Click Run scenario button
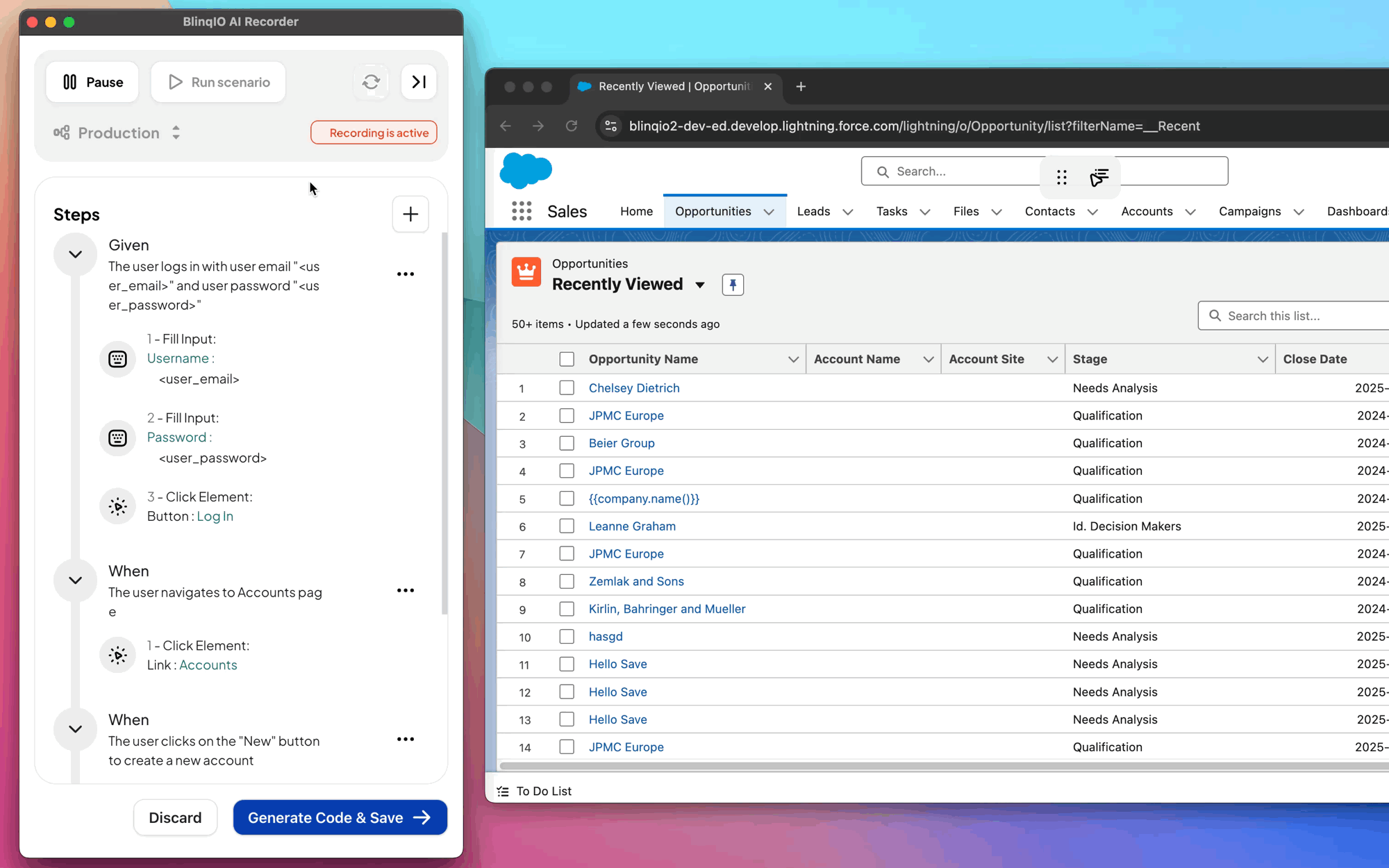1389x868 pixels. click(218, 82)
